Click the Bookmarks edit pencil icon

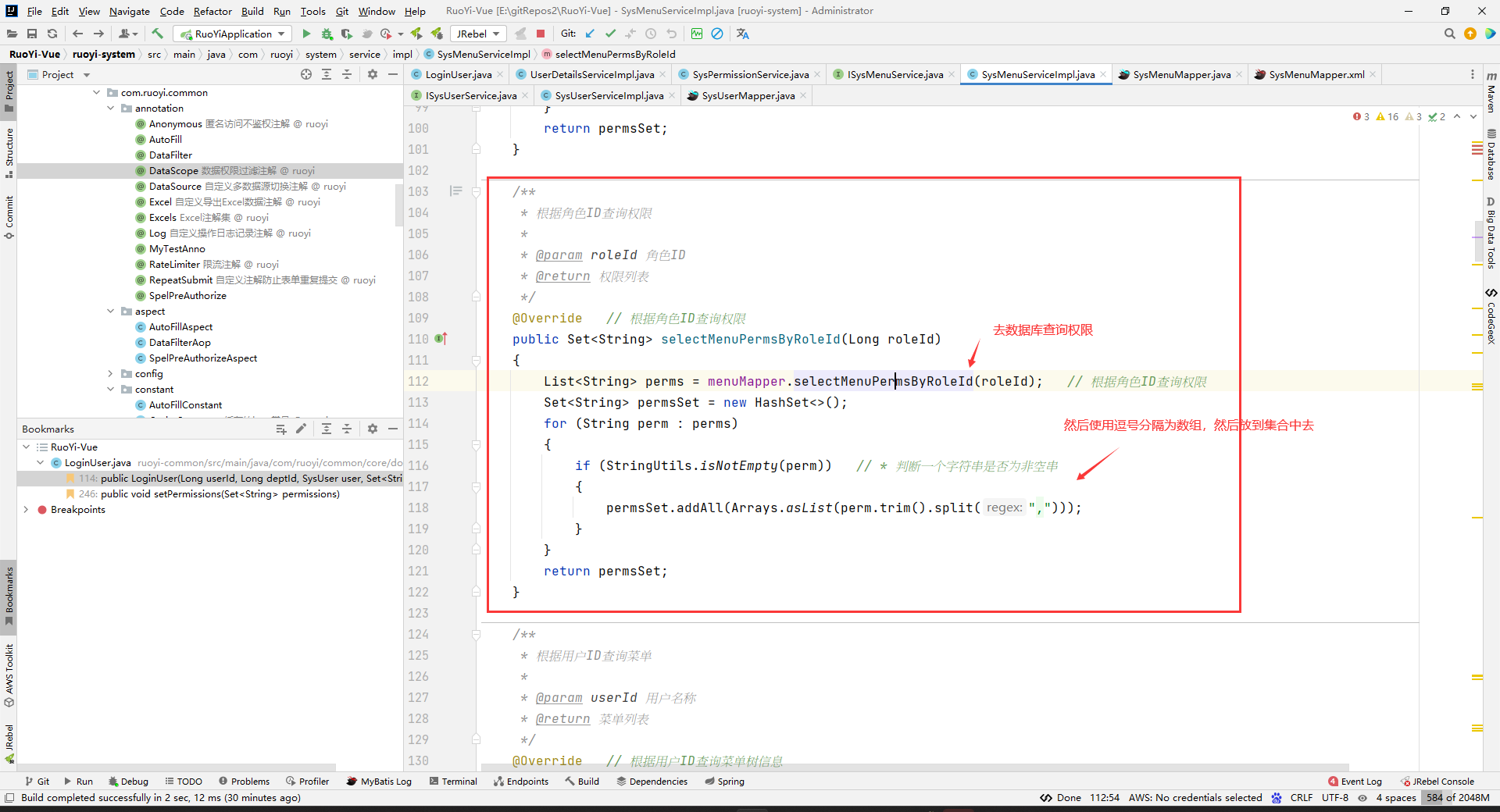(301, 429)
